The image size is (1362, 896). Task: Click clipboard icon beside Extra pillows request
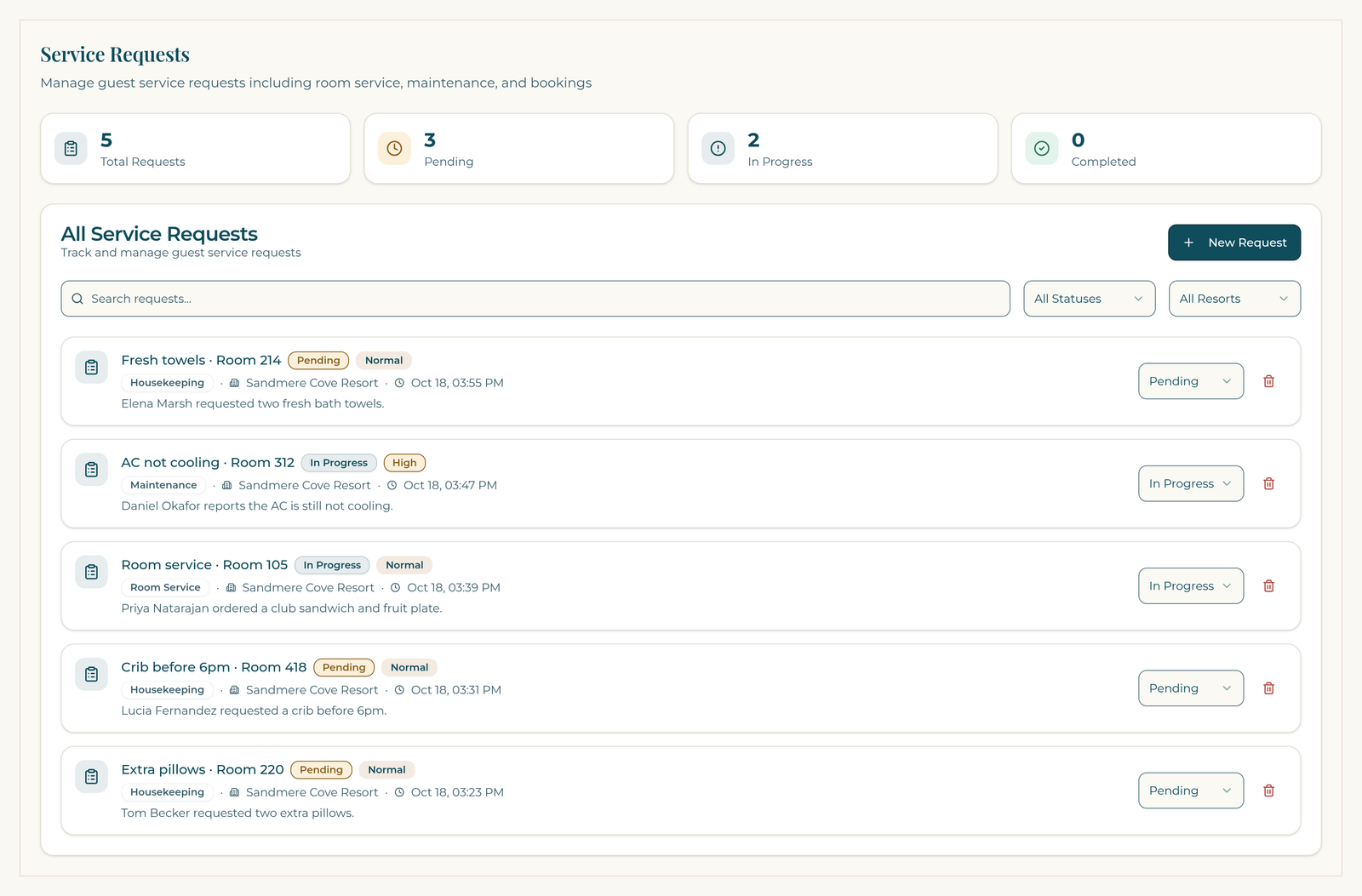(x=91, y=777)
